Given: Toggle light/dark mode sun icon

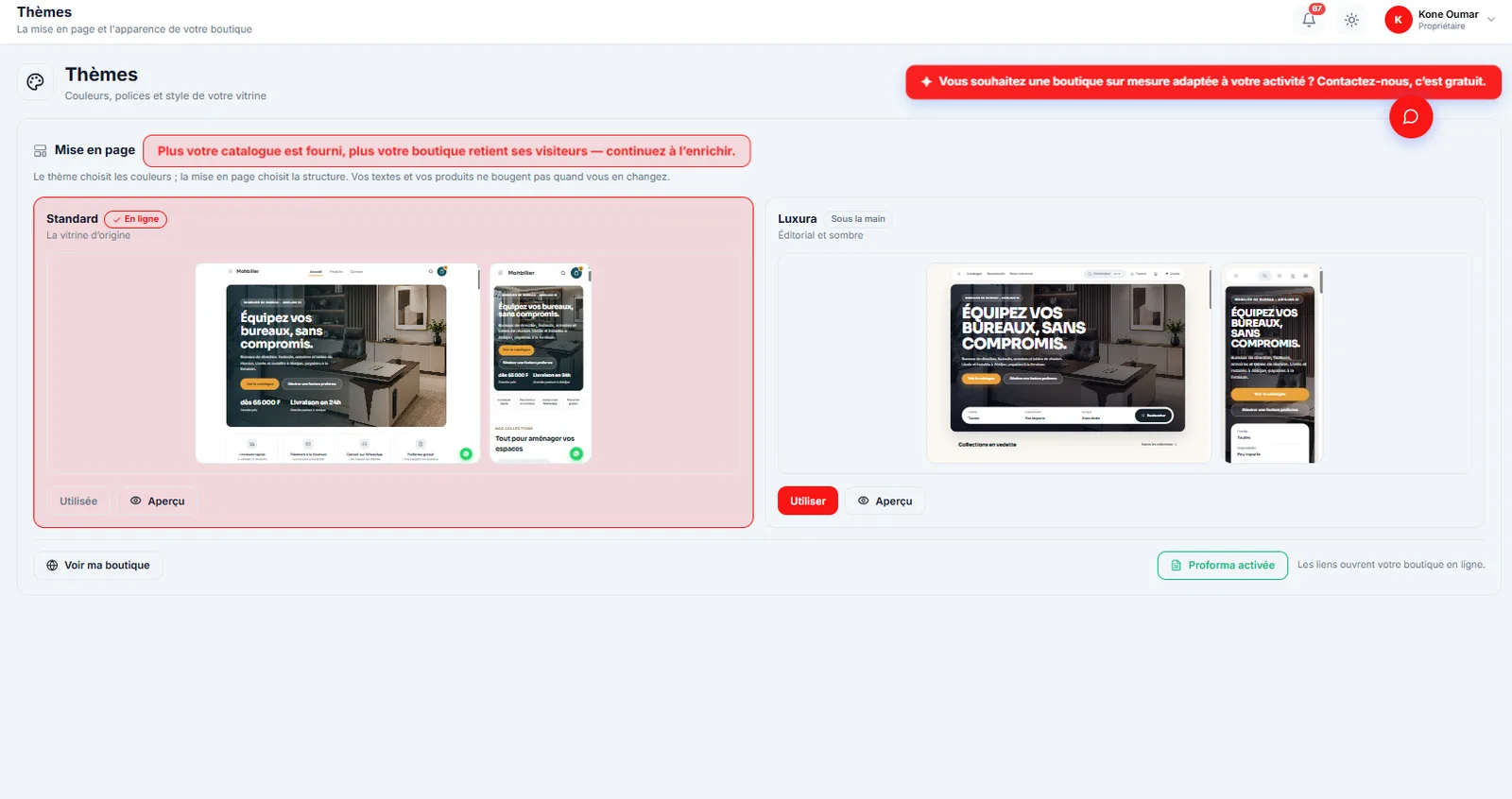Looking at the screenshot, I should click(x=1351, y=20).
